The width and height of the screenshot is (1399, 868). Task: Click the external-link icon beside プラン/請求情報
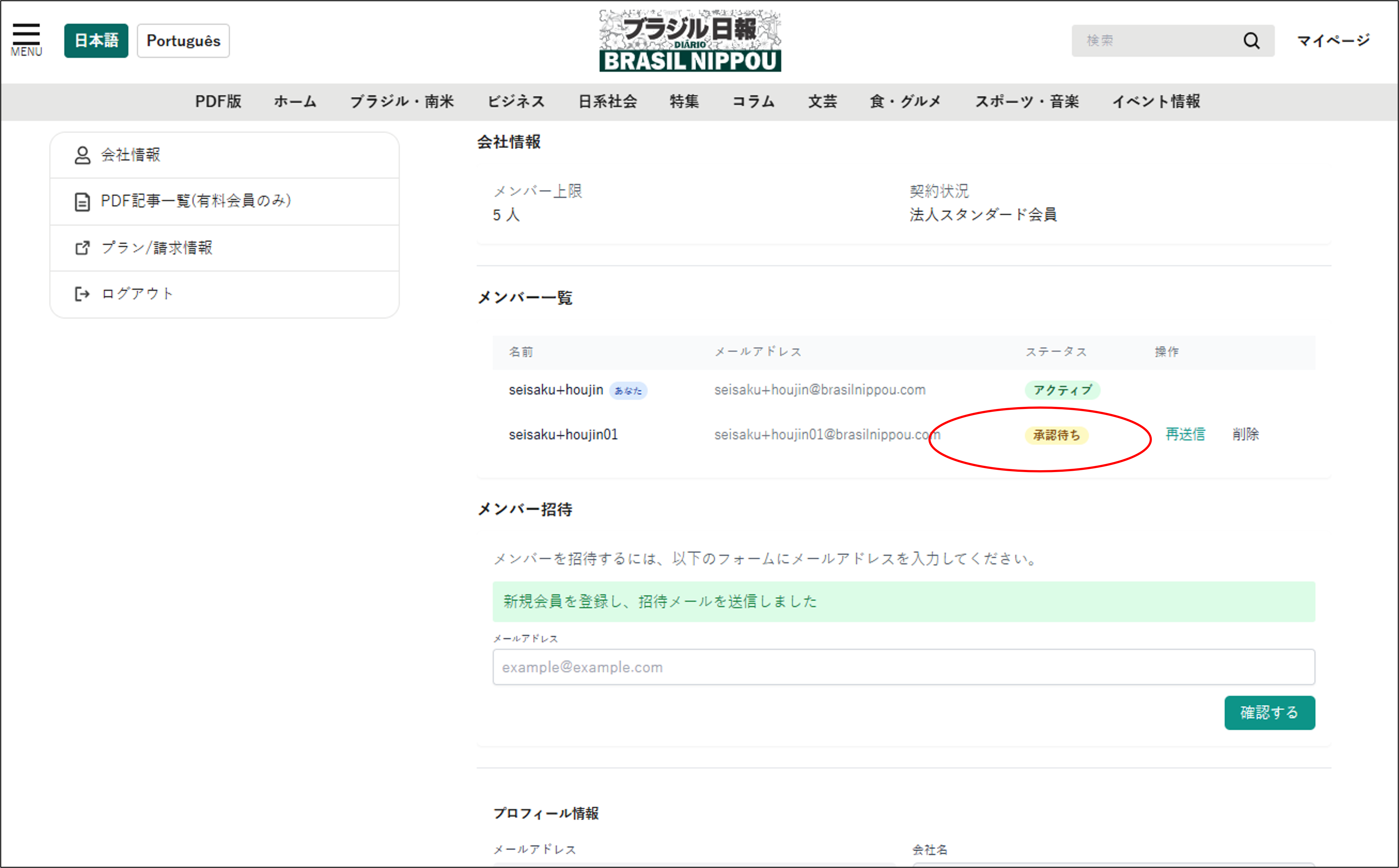(82, 248)
